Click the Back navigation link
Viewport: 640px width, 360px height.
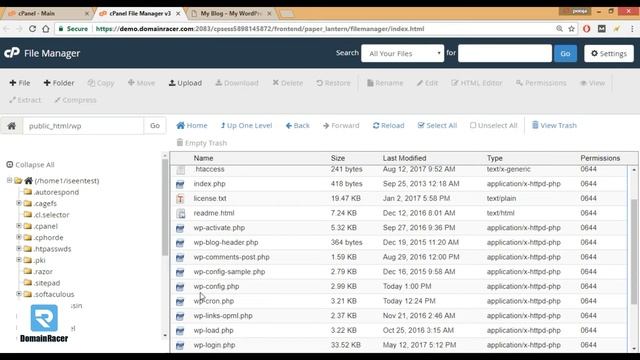click(x=298, y=125)
